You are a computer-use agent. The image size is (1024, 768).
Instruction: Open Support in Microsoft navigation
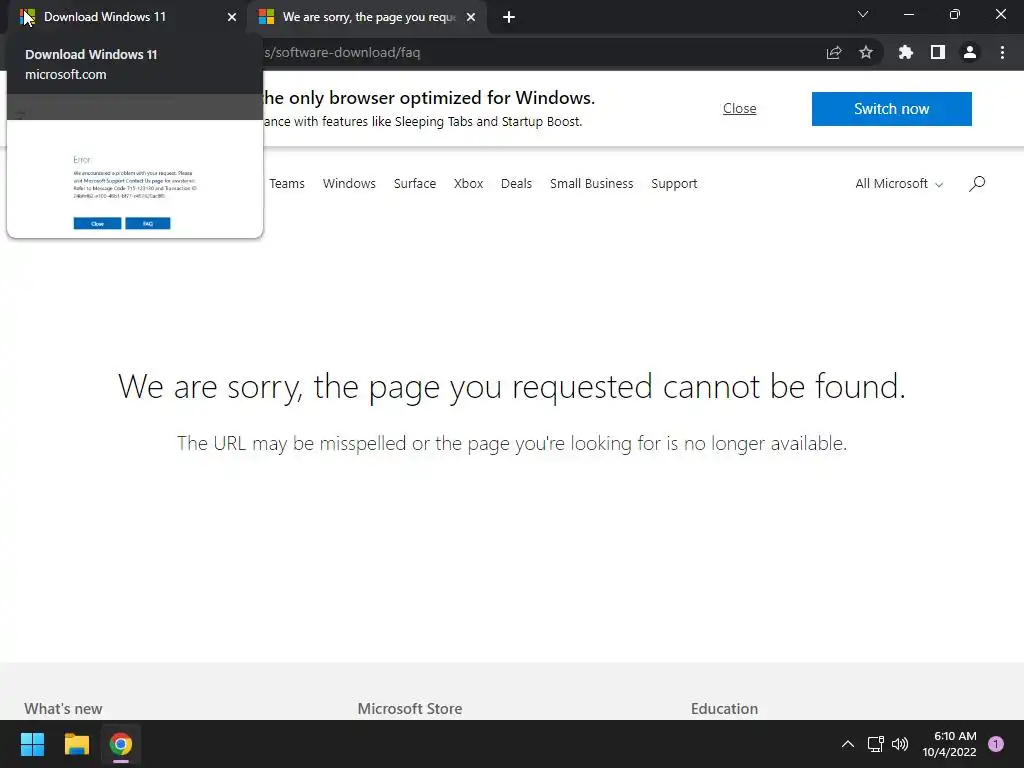tap(674, 184)
